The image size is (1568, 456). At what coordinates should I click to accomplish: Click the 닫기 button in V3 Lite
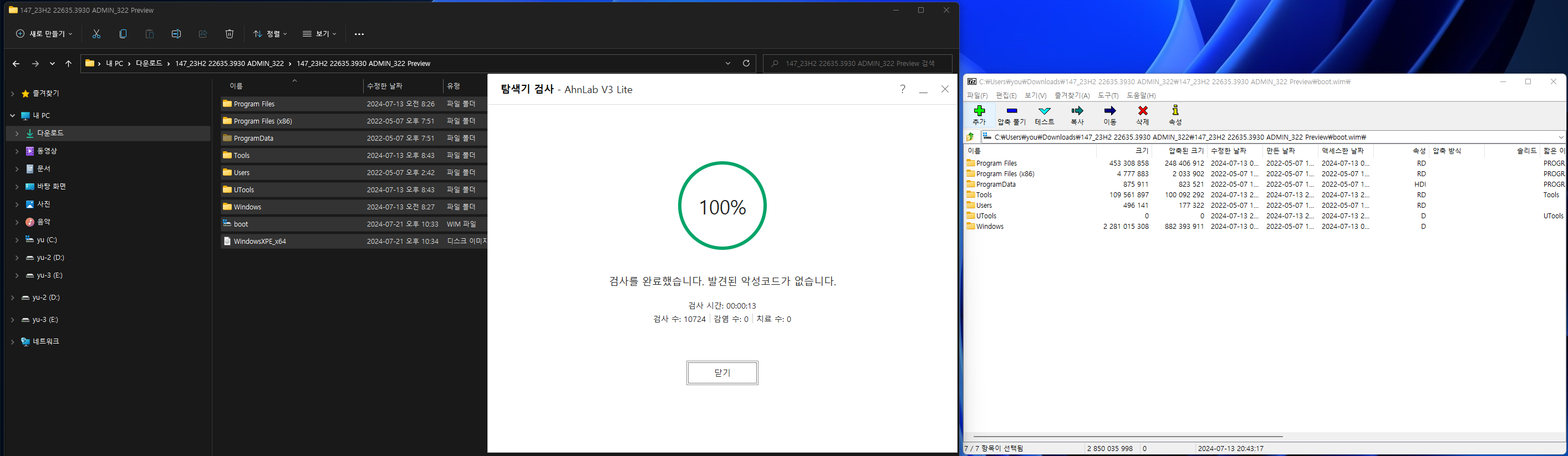pos(722,373)
